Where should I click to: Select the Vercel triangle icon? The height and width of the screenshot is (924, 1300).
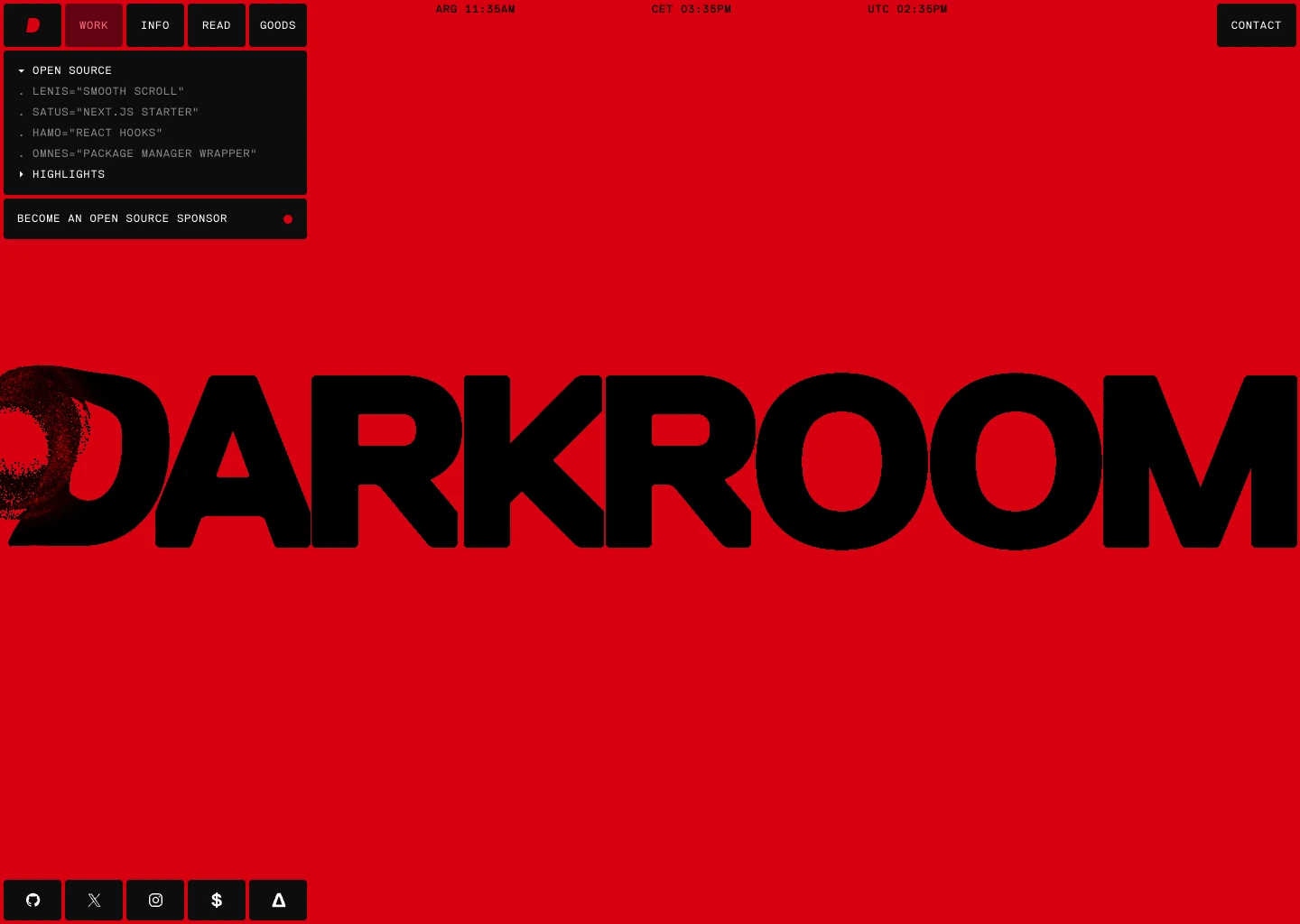pyautogui.click(x=278, y=900)
